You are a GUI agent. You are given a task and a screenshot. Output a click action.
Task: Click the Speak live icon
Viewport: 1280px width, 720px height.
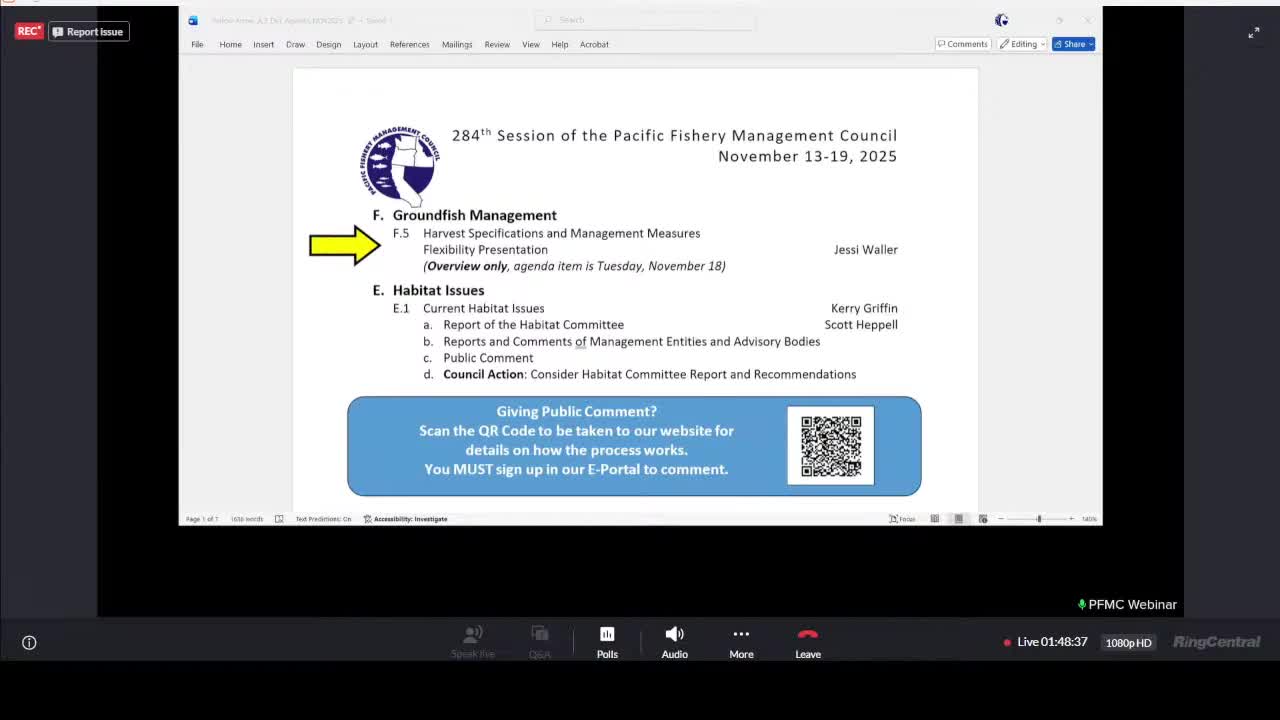[x=473, y=642]
